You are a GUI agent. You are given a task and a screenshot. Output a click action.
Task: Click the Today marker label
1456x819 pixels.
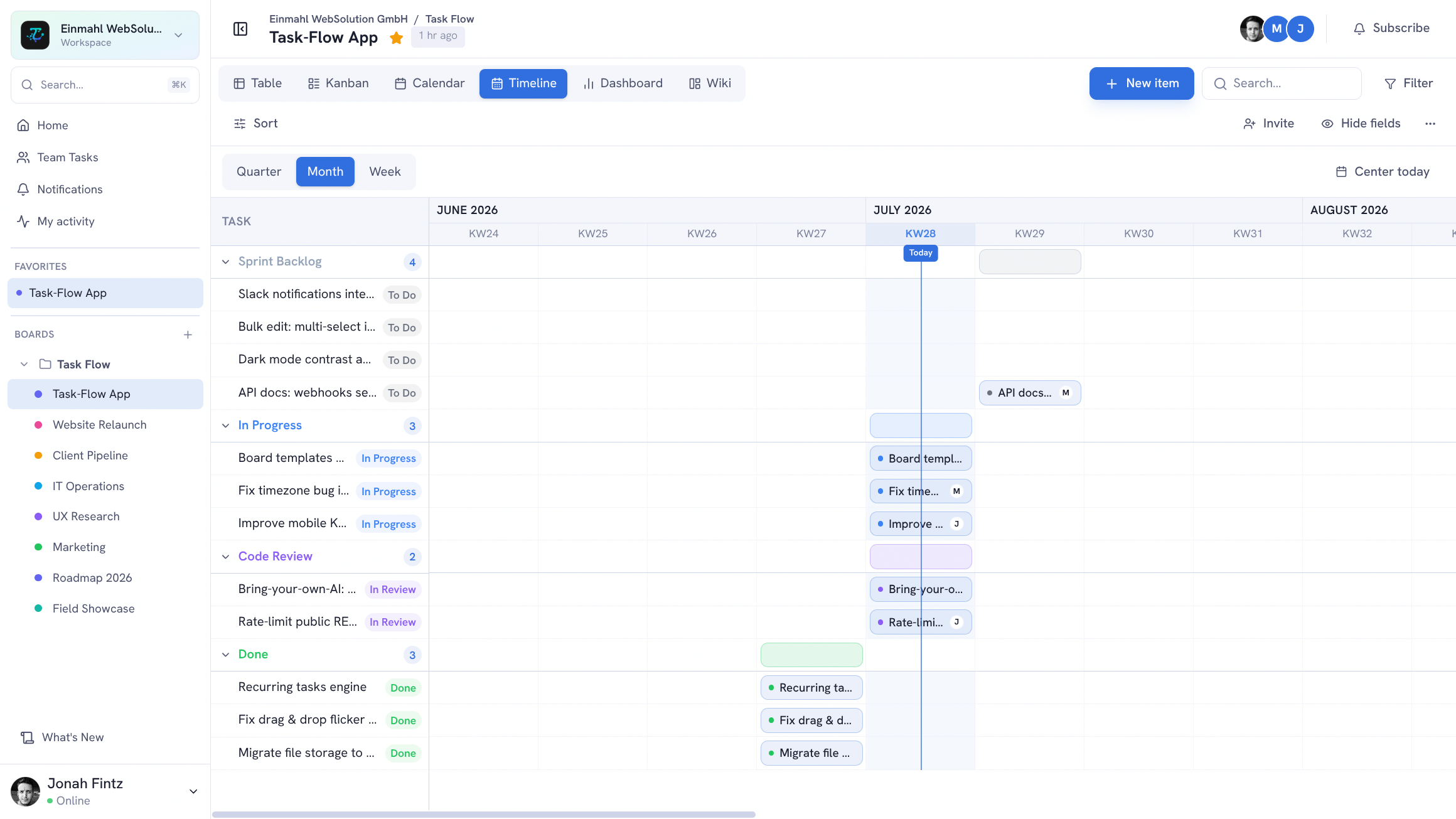(921, 253)
